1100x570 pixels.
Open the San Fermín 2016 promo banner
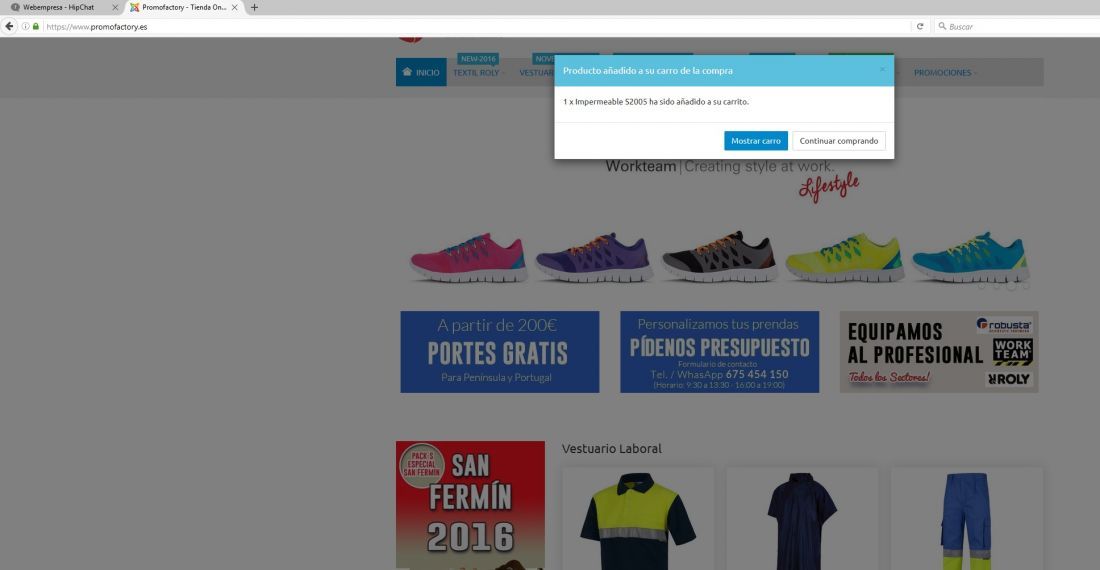point(470,505)
